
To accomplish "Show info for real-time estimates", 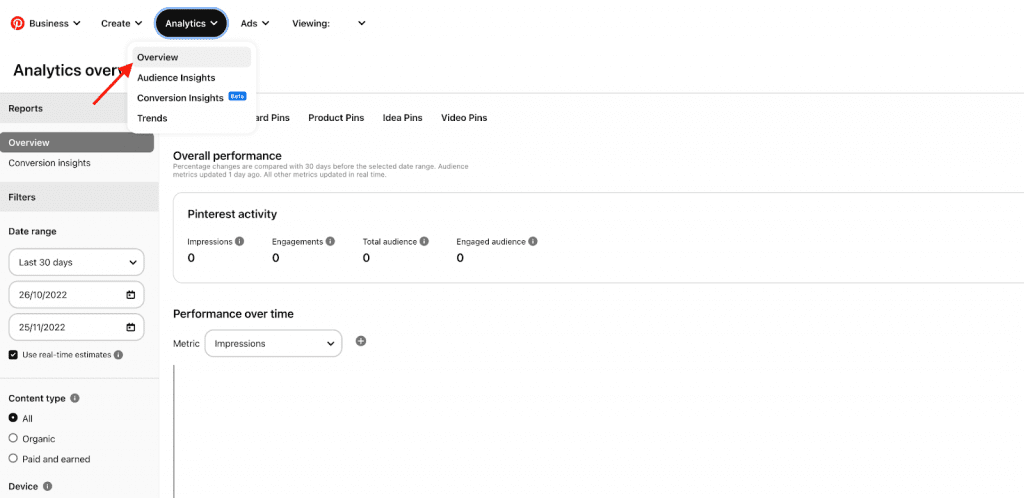I will tap(118, 355).
